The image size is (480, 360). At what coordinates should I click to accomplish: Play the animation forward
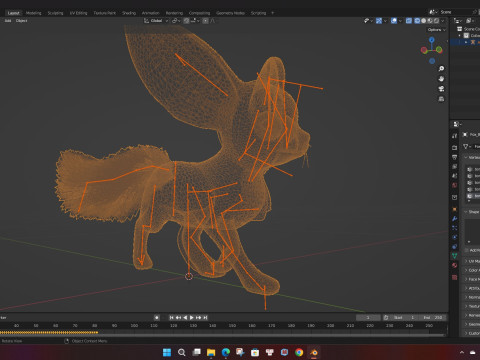(x=192, y=318)
